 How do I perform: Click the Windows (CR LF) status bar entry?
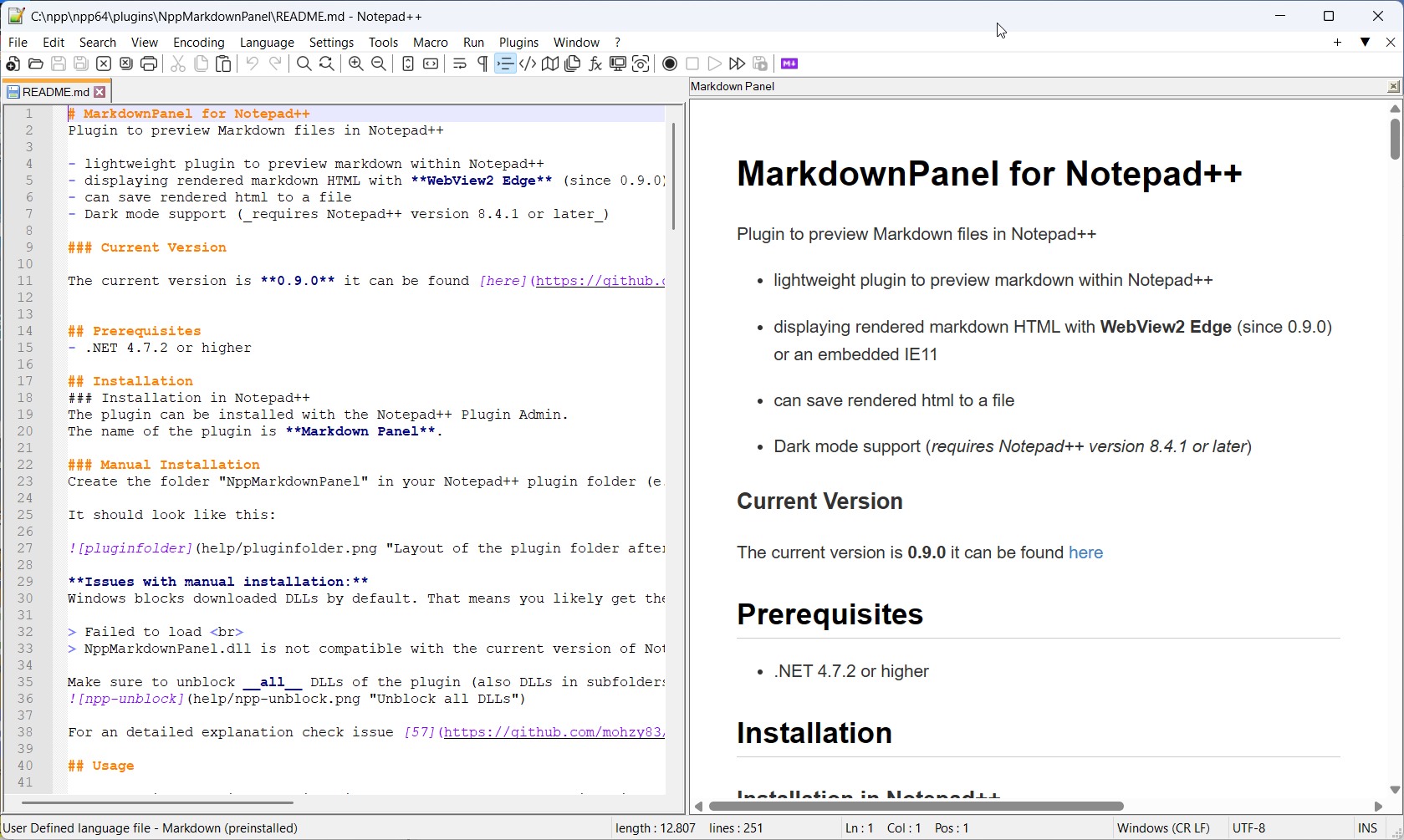pyautogui.click(x=1163, y=828)
